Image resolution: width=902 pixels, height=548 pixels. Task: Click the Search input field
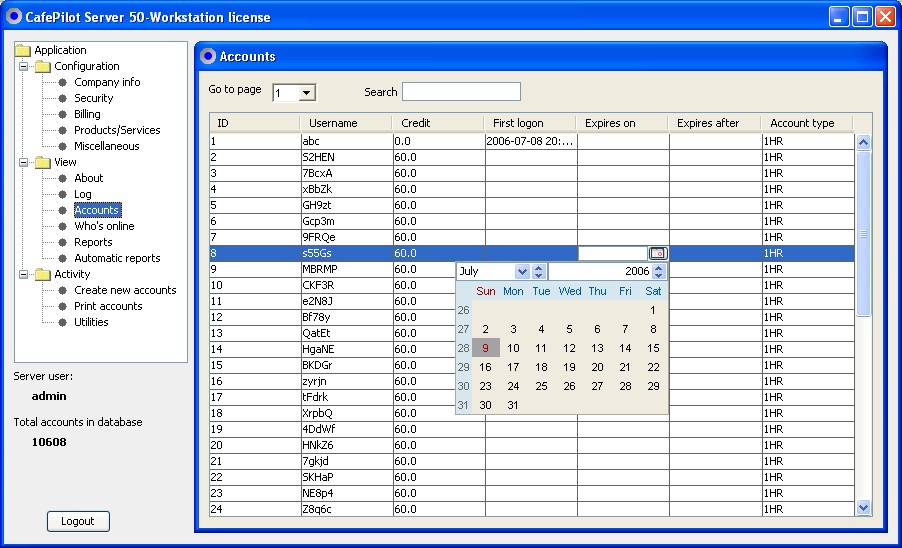(x=461, y=91)
